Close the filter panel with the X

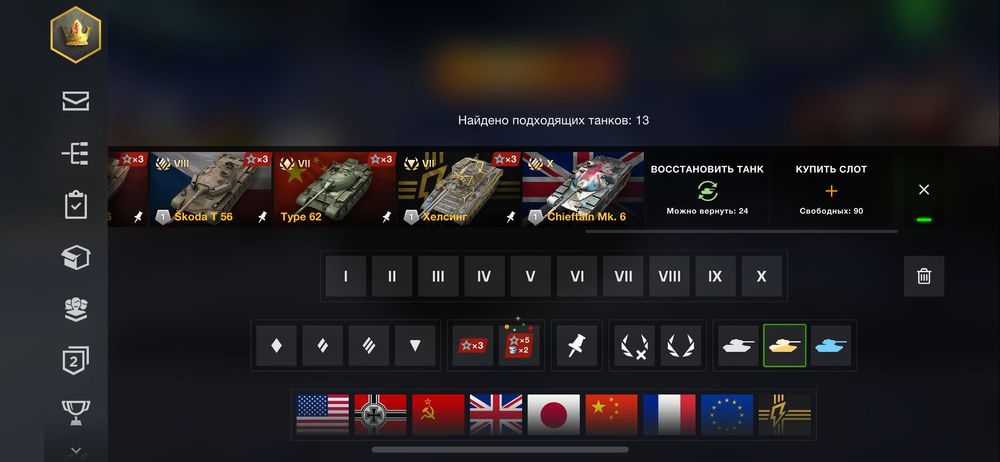[x=923, y=190]
